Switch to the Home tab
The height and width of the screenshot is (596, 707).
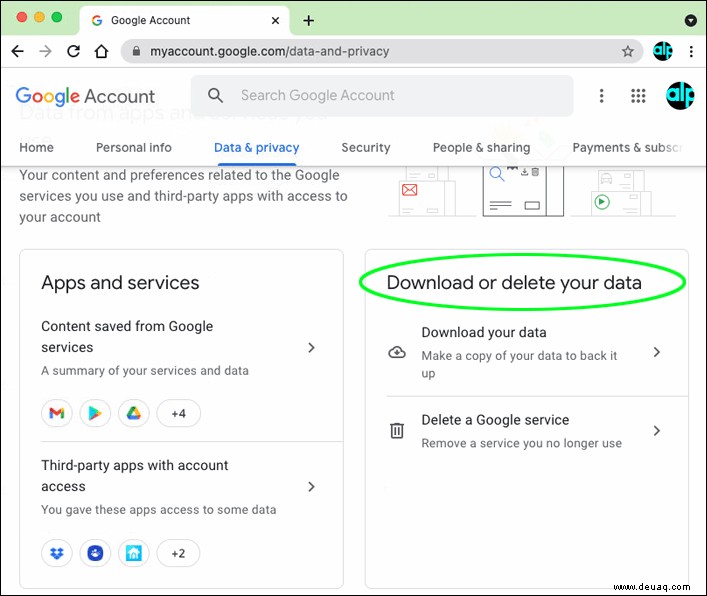click(x=37, y=147)
